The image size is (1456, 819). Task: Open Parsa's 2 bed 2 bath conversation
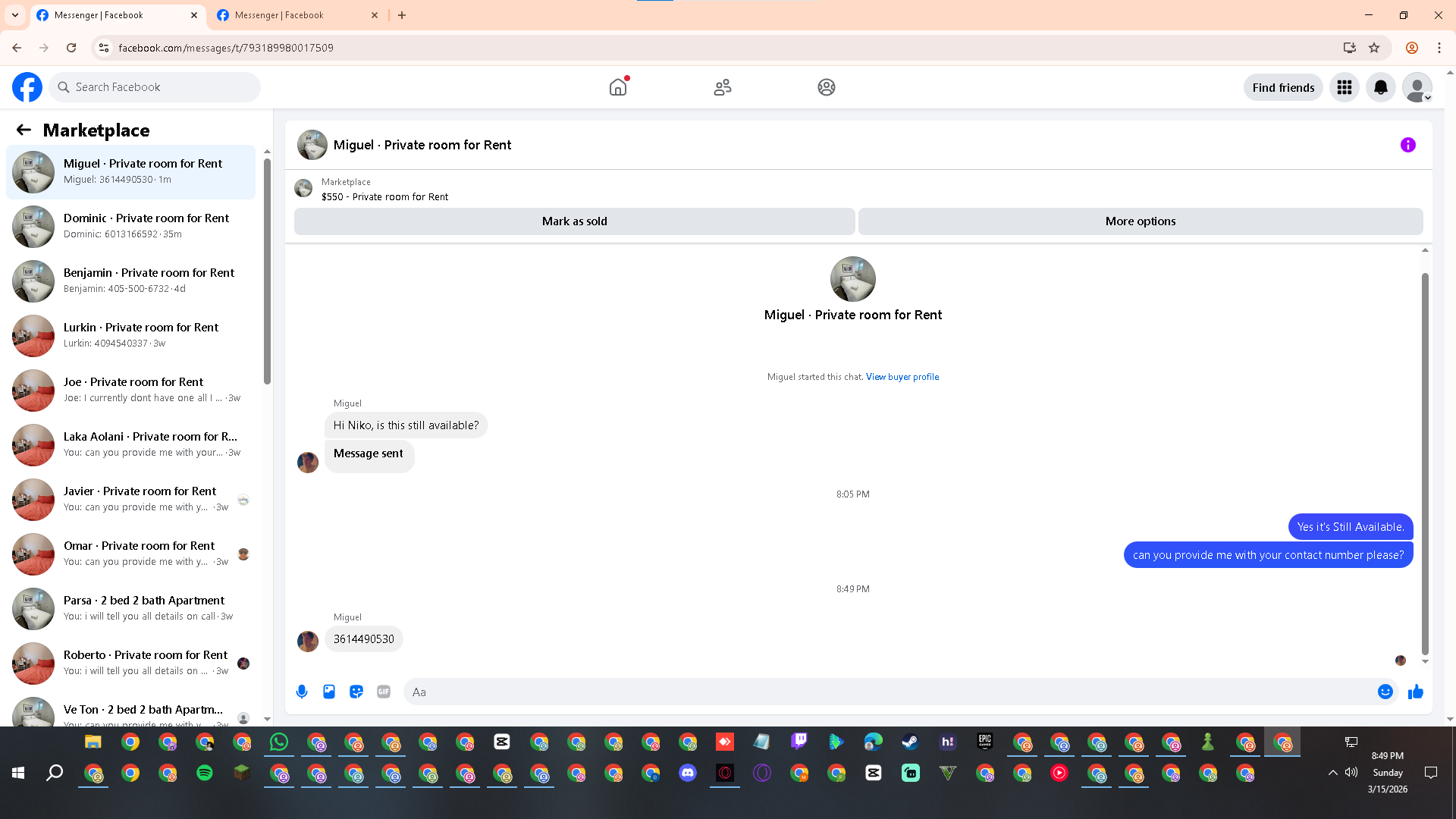[x=130, y=608]
